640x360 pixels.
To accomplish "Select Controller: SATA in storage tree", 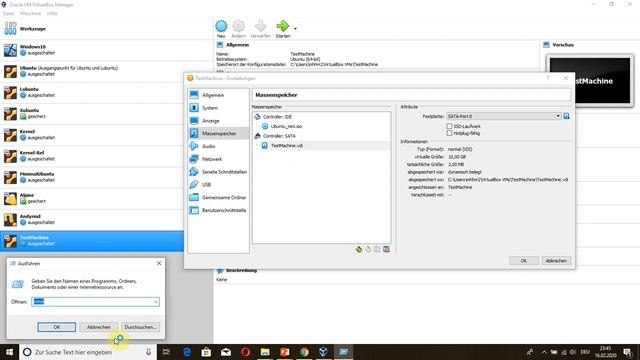I will tap(279, 136).
